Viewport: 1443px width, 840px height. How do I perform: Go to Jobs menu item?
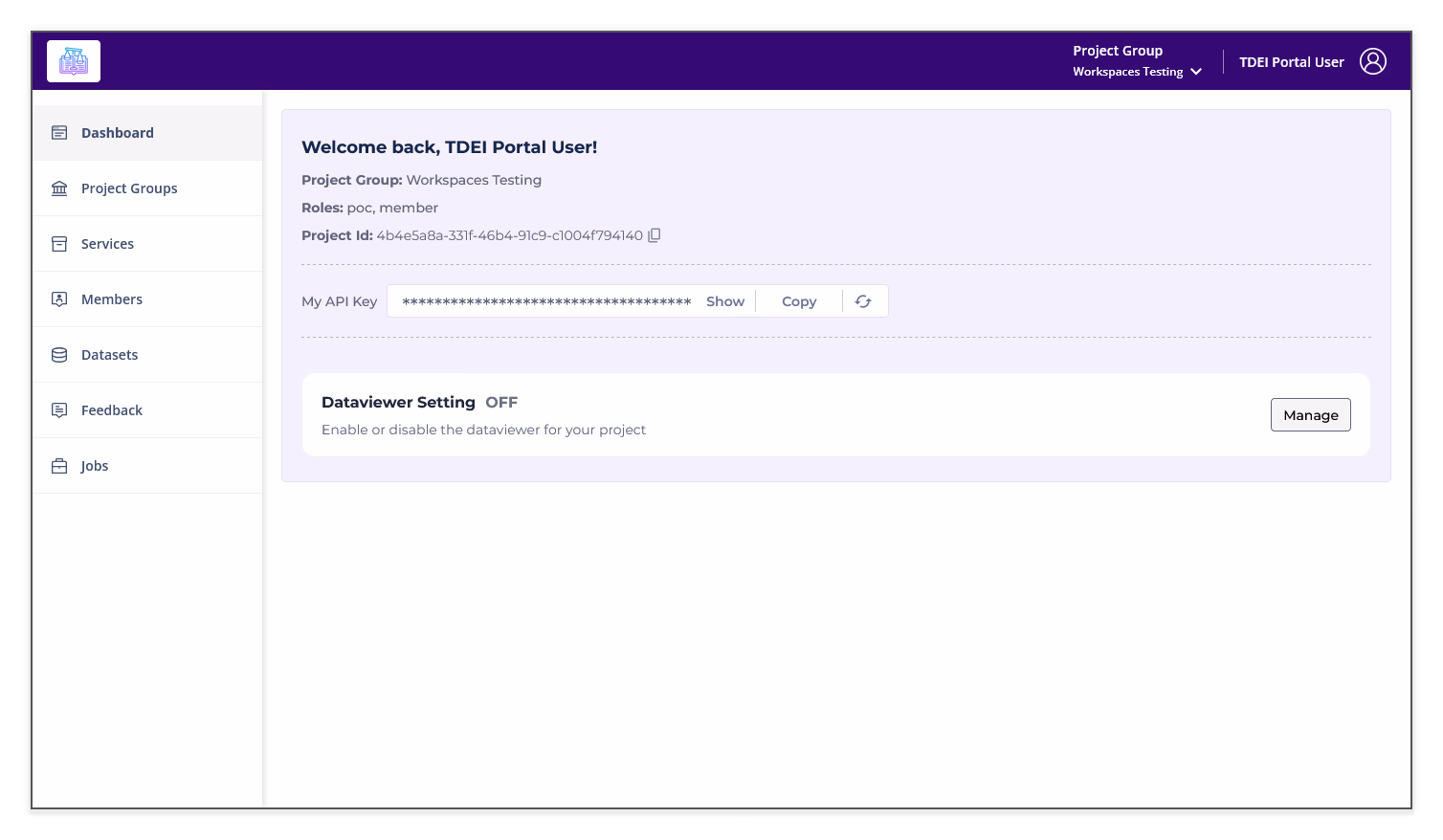[147, 466]
